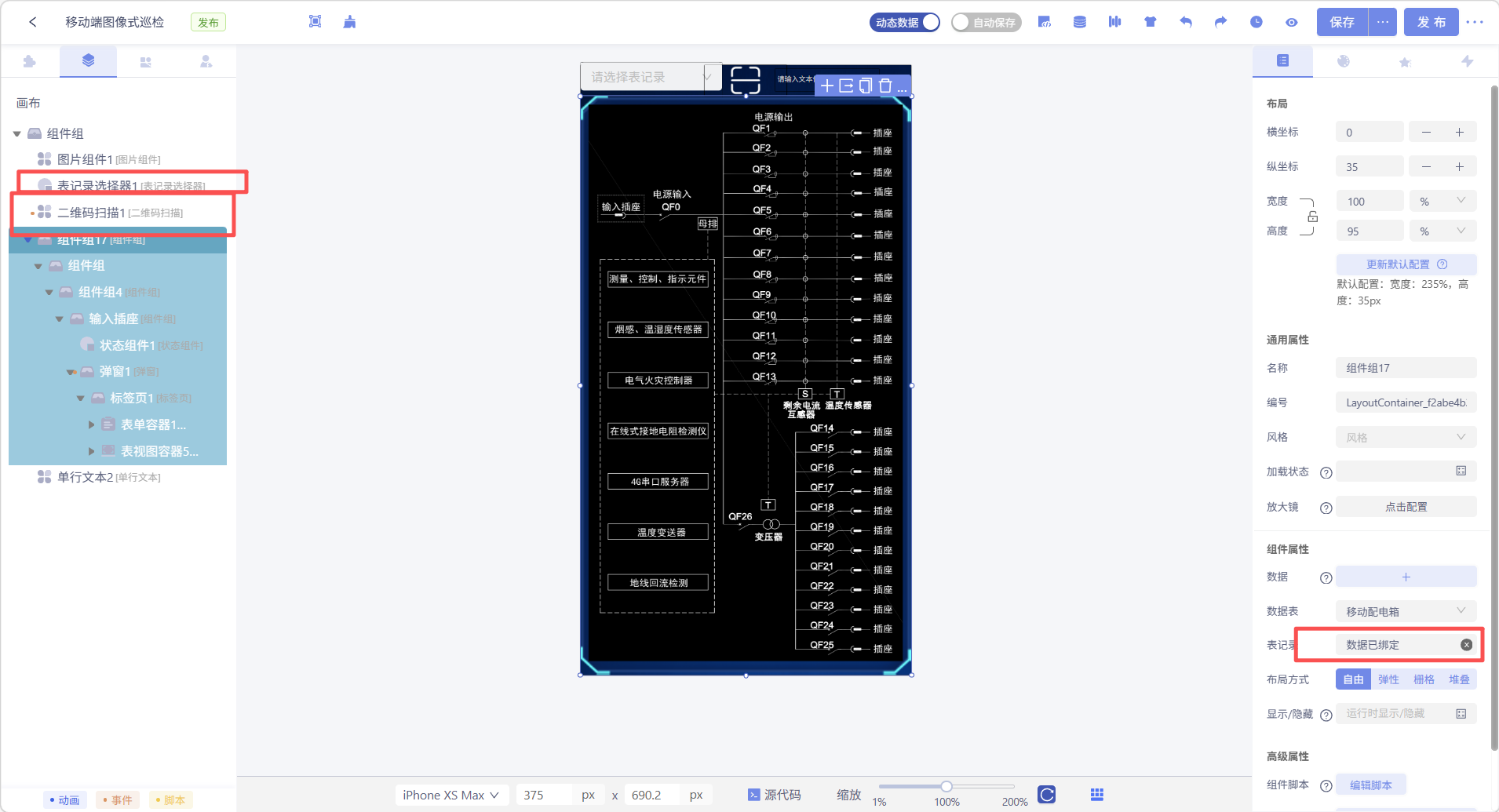Click the grid view icon in bottom bar
This screenshot has width=1499, height=812.
click(x=1096, y=795)
